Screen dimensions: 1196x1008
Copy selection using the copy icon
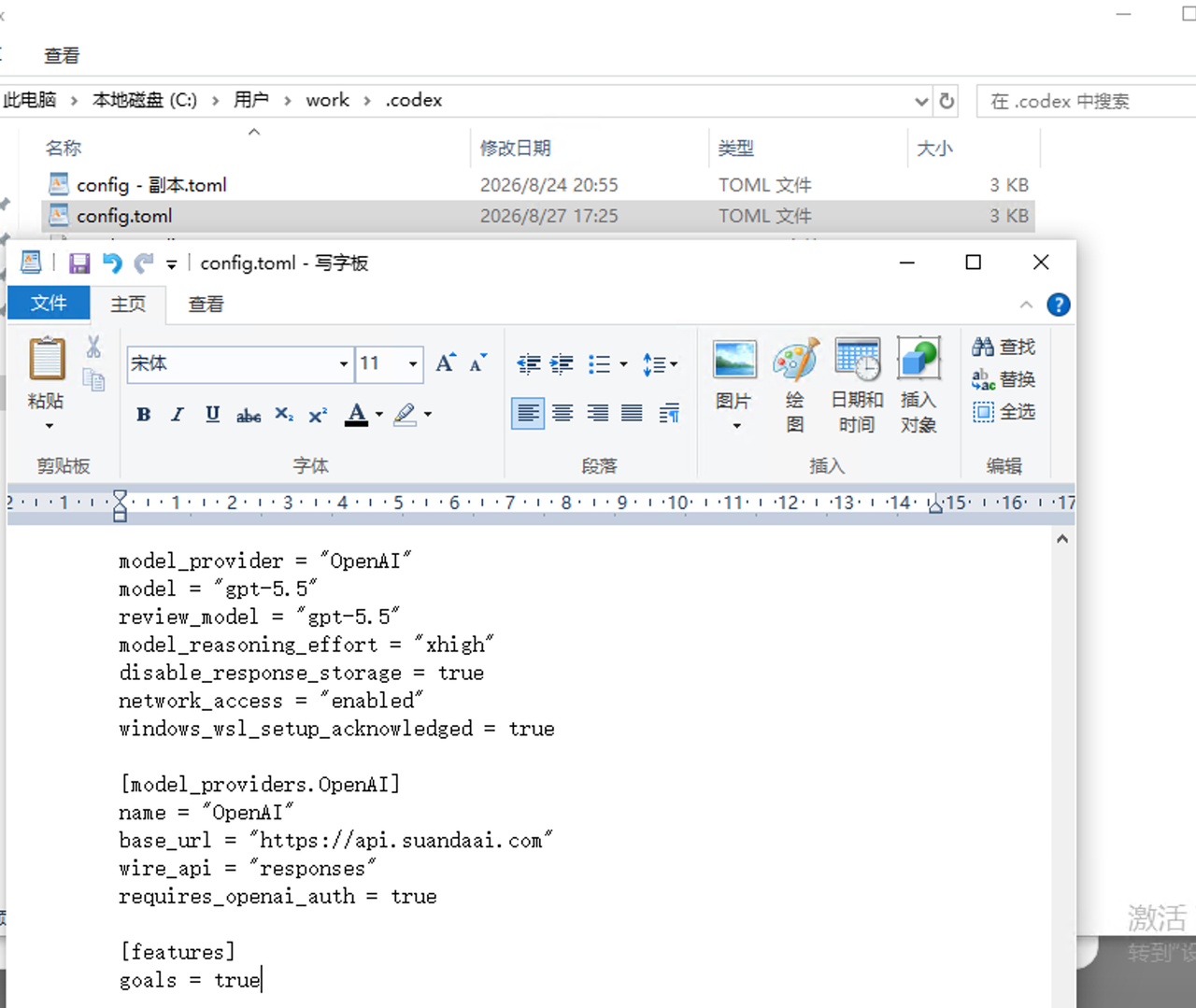(93, 379)
